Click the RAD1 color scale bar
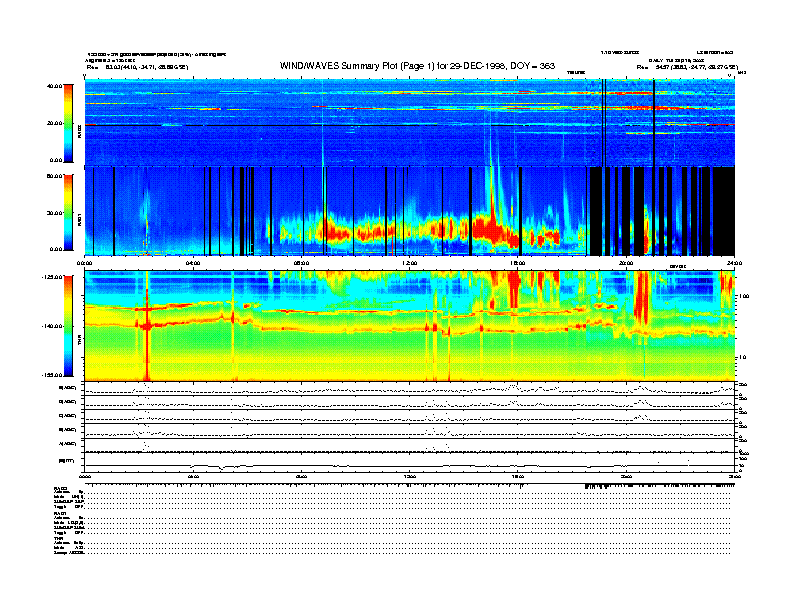This screenshot has height=612, width=792. click(68, 212)
